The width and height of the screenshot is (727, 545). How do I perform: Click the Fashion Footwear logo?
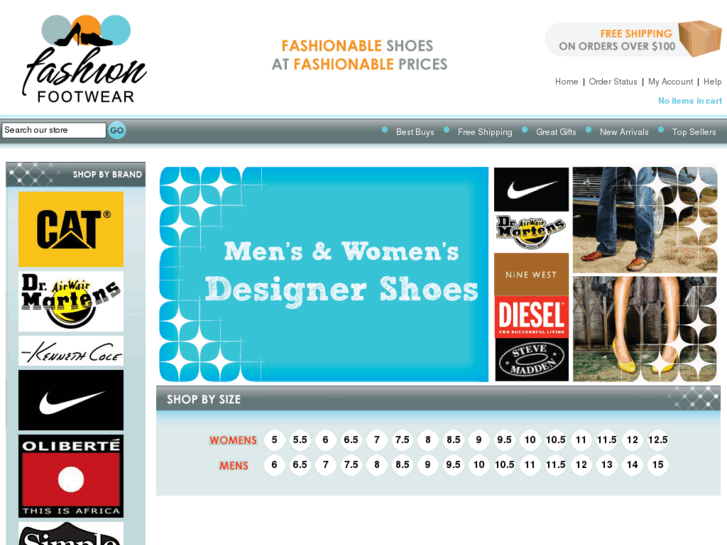pyautogui.click(x=84, y=59)
